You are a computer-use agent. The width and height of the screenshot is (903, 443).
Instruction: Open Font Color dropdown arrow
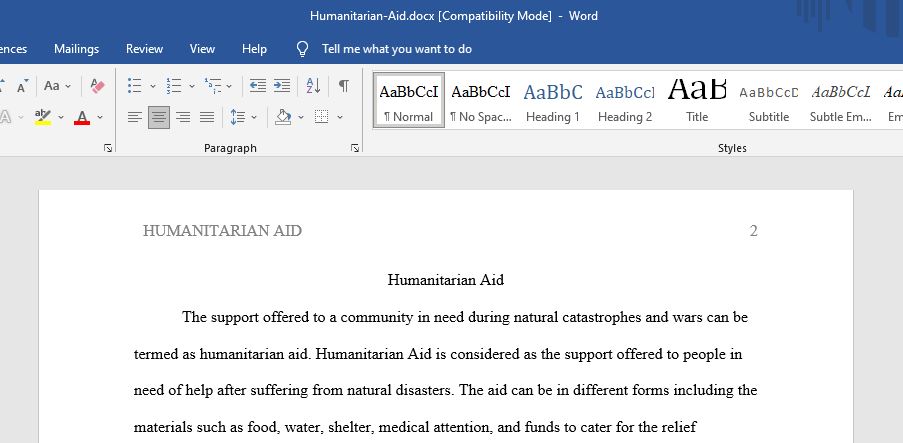tap(100, 118)
